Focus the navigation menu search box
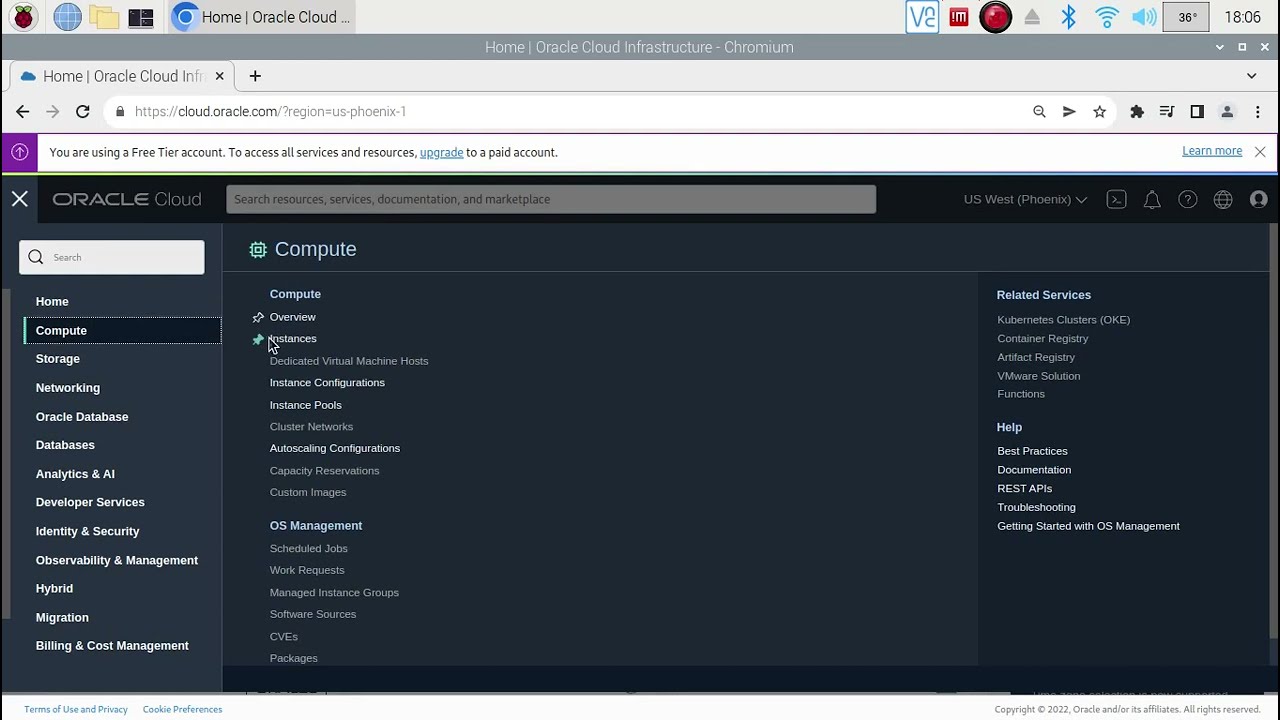1280x720 pixels. click(x=112, y=257)
